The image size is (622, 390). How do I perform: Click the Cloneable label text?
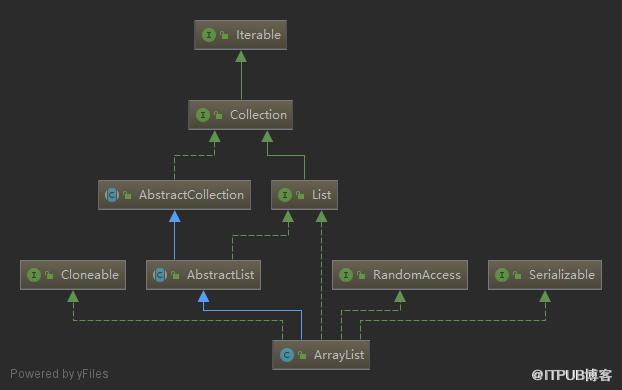[90, 275]
